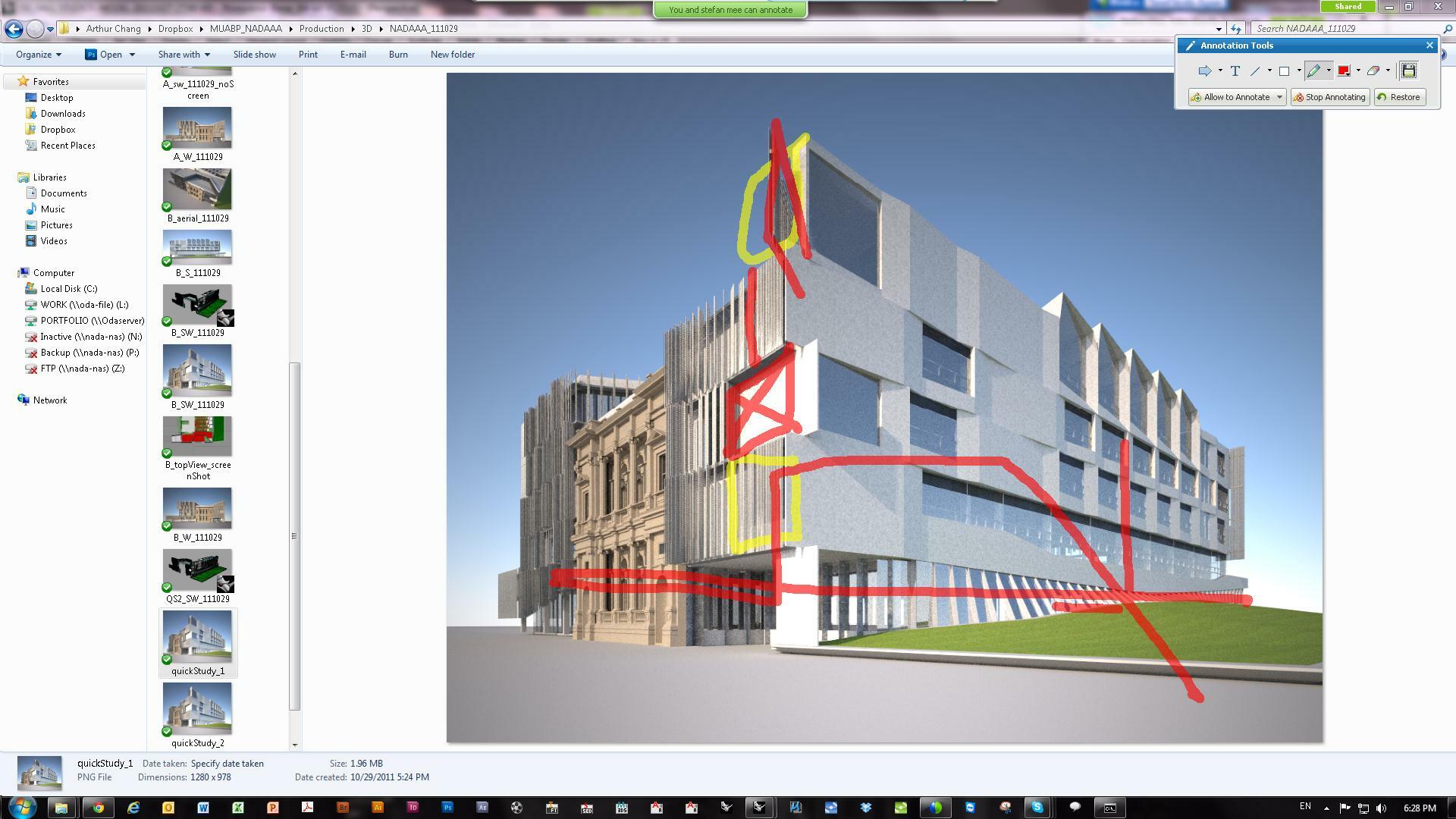Click the Explorer Back navigation button
The height and width of the screenshot is (819, 1456).
[x=14, y=29]
